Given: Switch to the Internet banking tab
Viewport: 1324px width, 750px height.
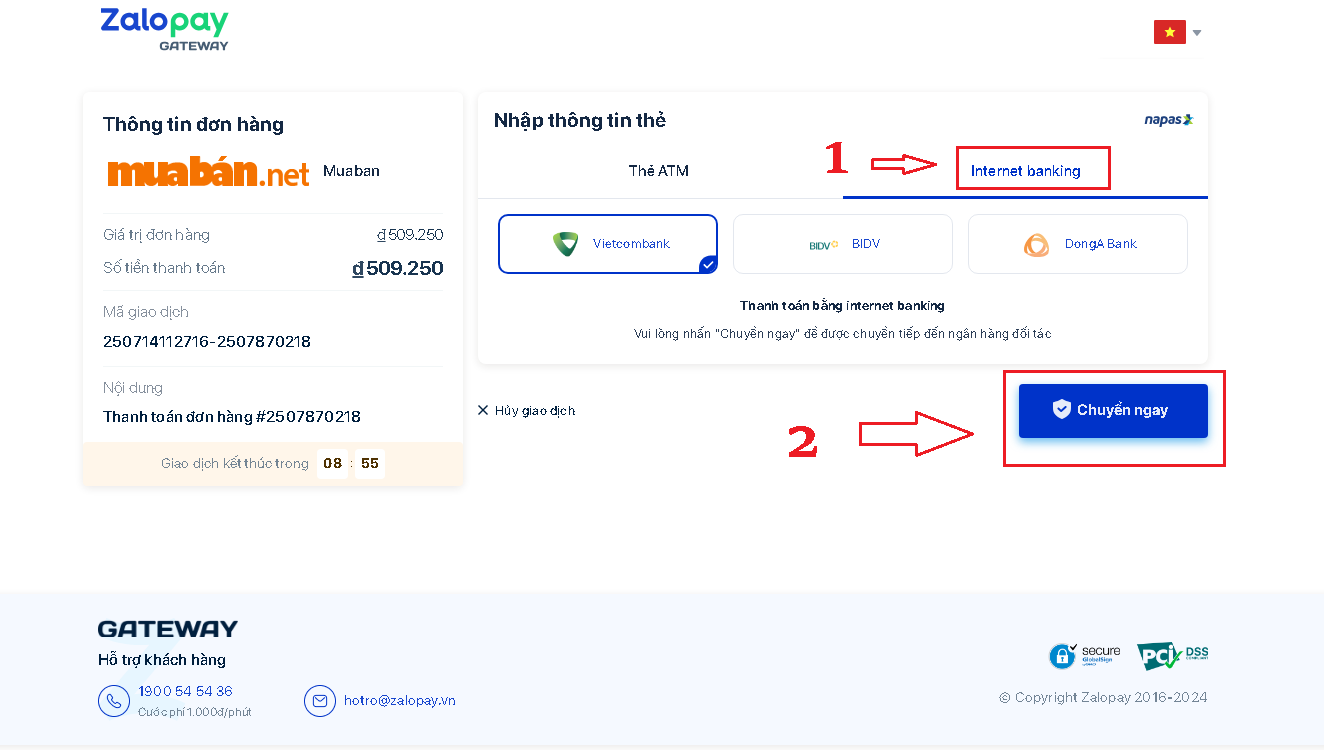Looking at the screenshot, I should (1025, 171).
